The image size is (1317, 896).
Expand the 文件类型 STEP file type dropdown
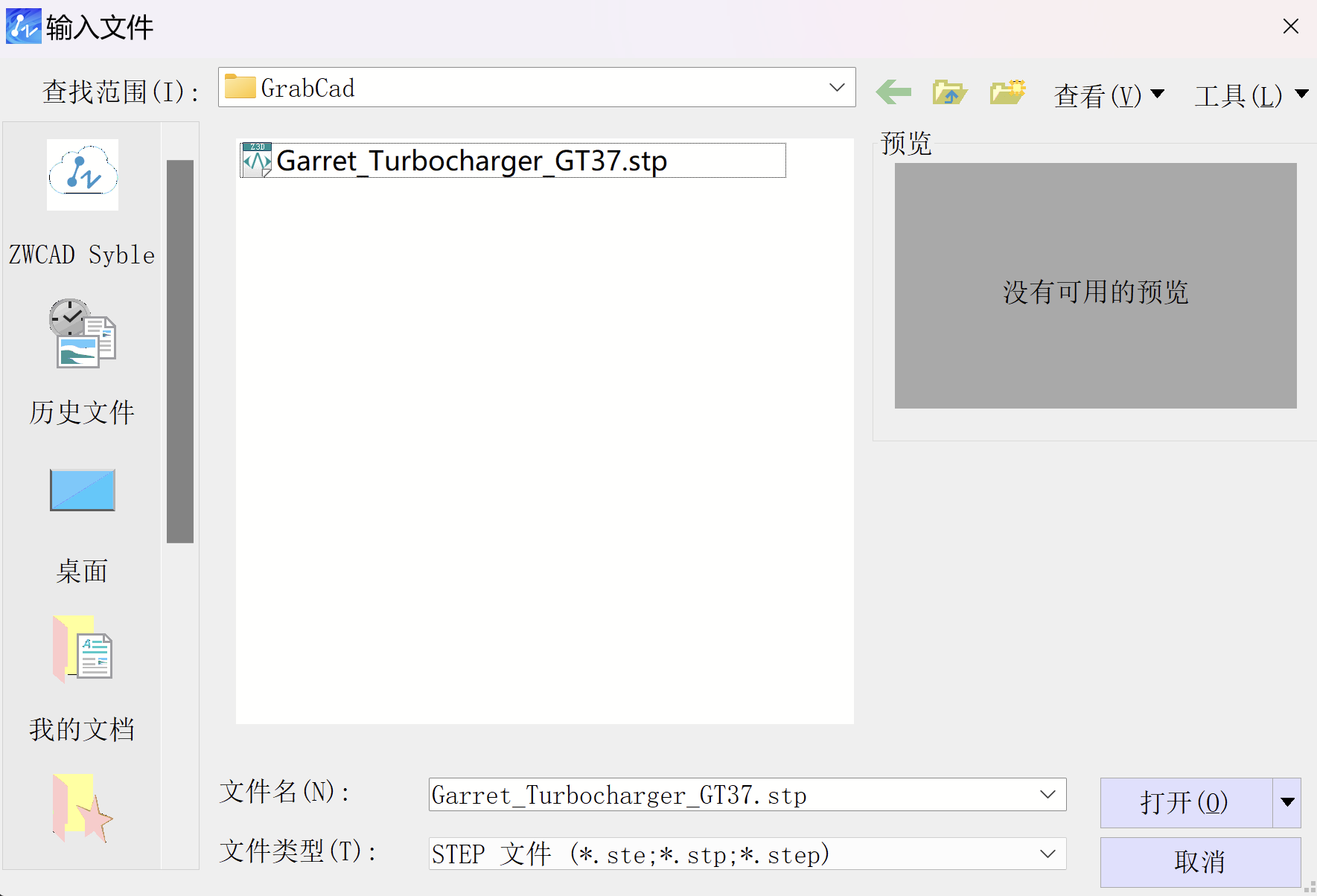click(x=1047, y=854)
